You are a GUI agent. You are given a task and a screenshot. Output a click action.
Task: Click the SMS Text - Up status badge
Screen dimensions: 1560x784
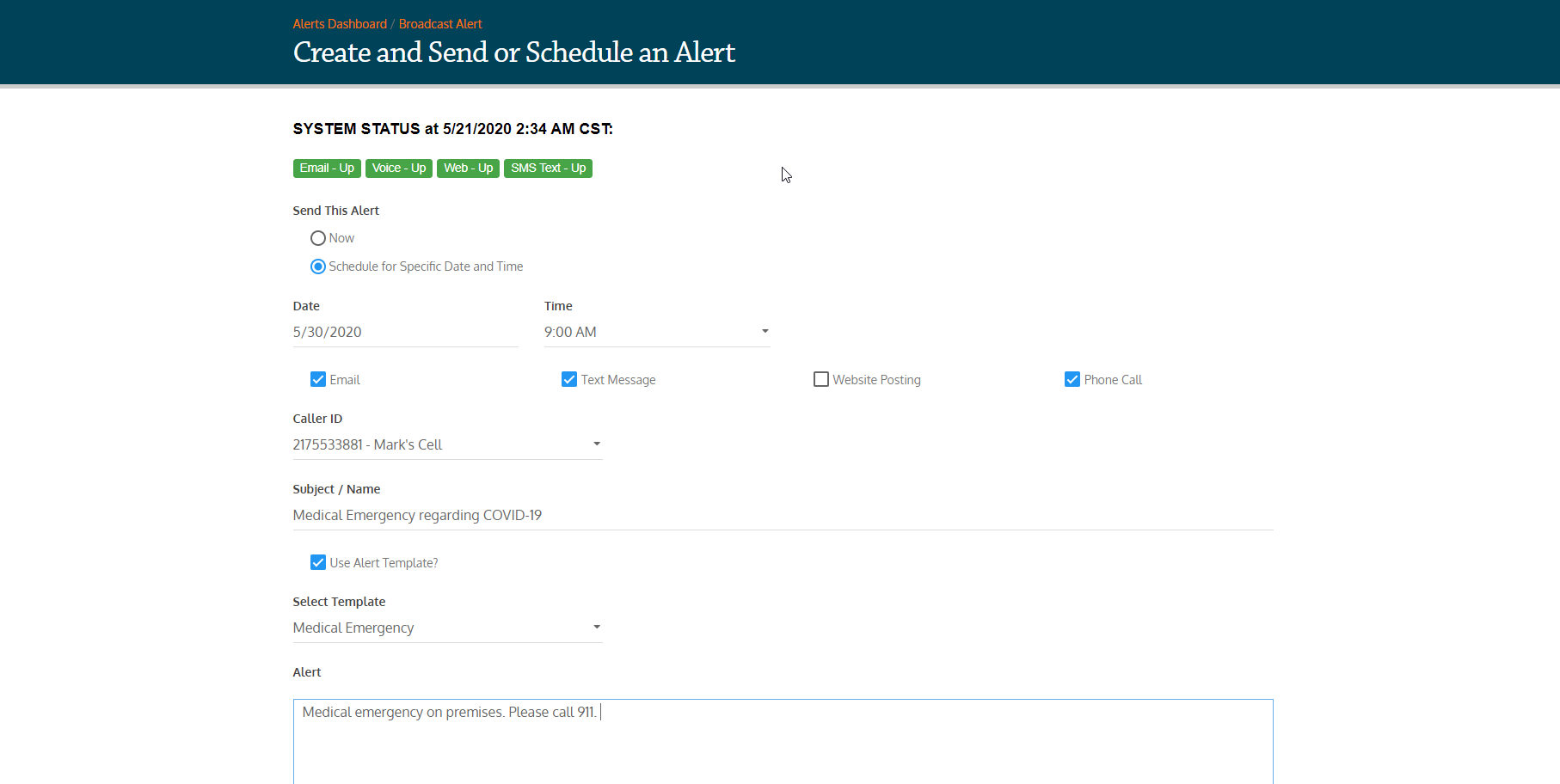point(548,168)
